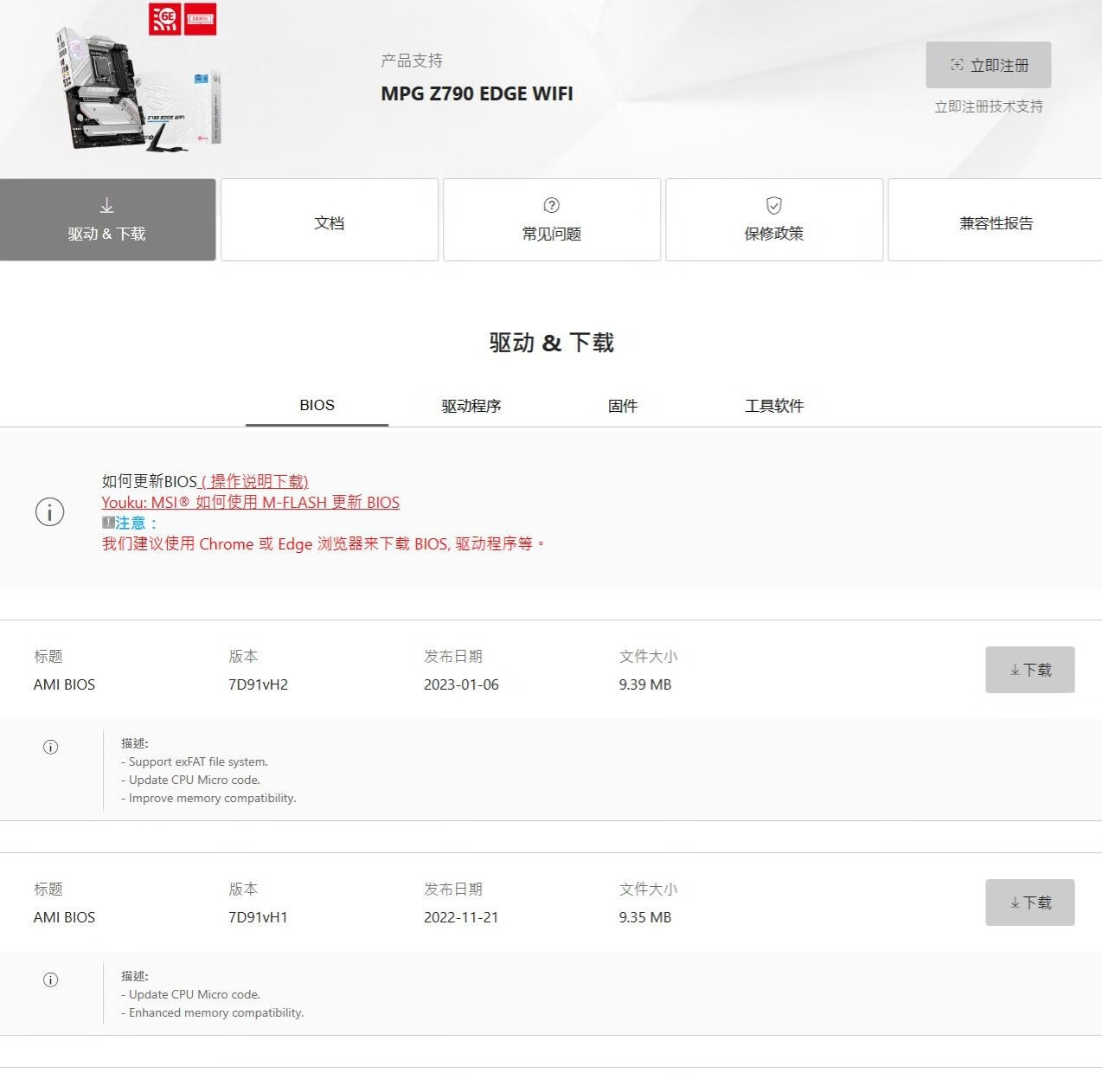
Task: Click 'Support exFAT file system' description line
Action: coord(195,761)
